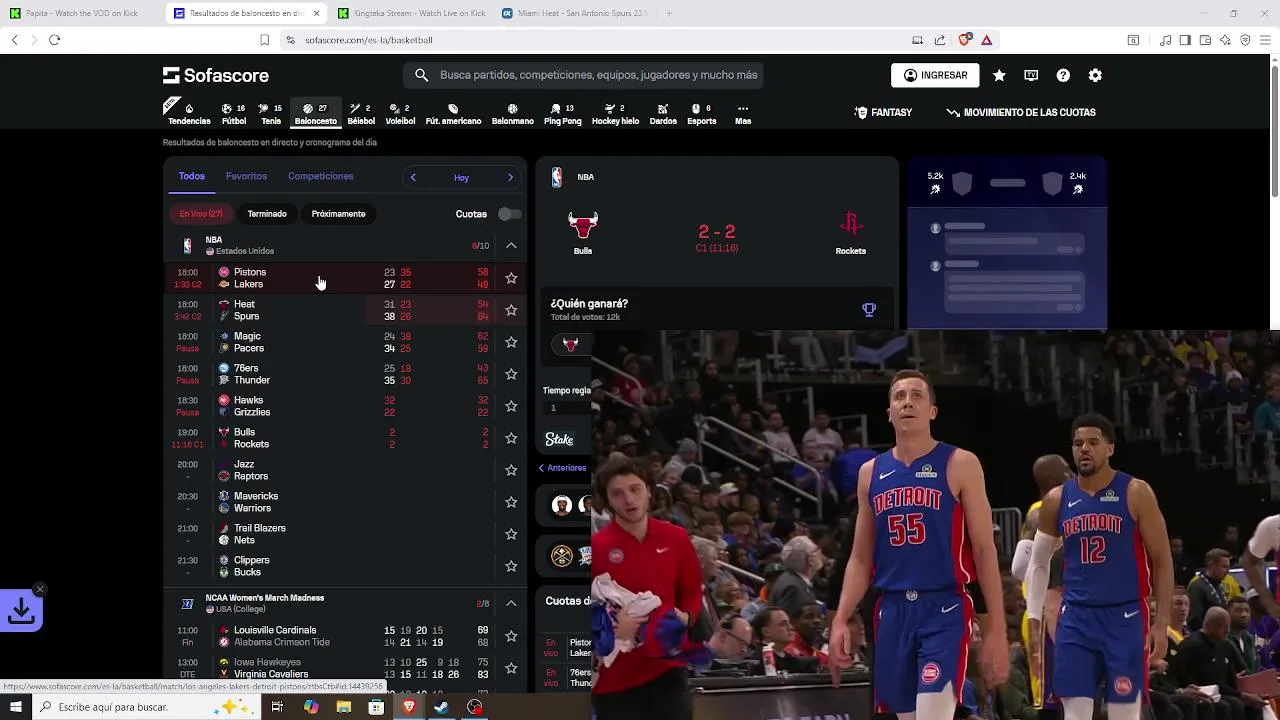The image size is (1280, 720).
Task: Switch to Kingteka Stream browser tab
Action: coord(411,13)
